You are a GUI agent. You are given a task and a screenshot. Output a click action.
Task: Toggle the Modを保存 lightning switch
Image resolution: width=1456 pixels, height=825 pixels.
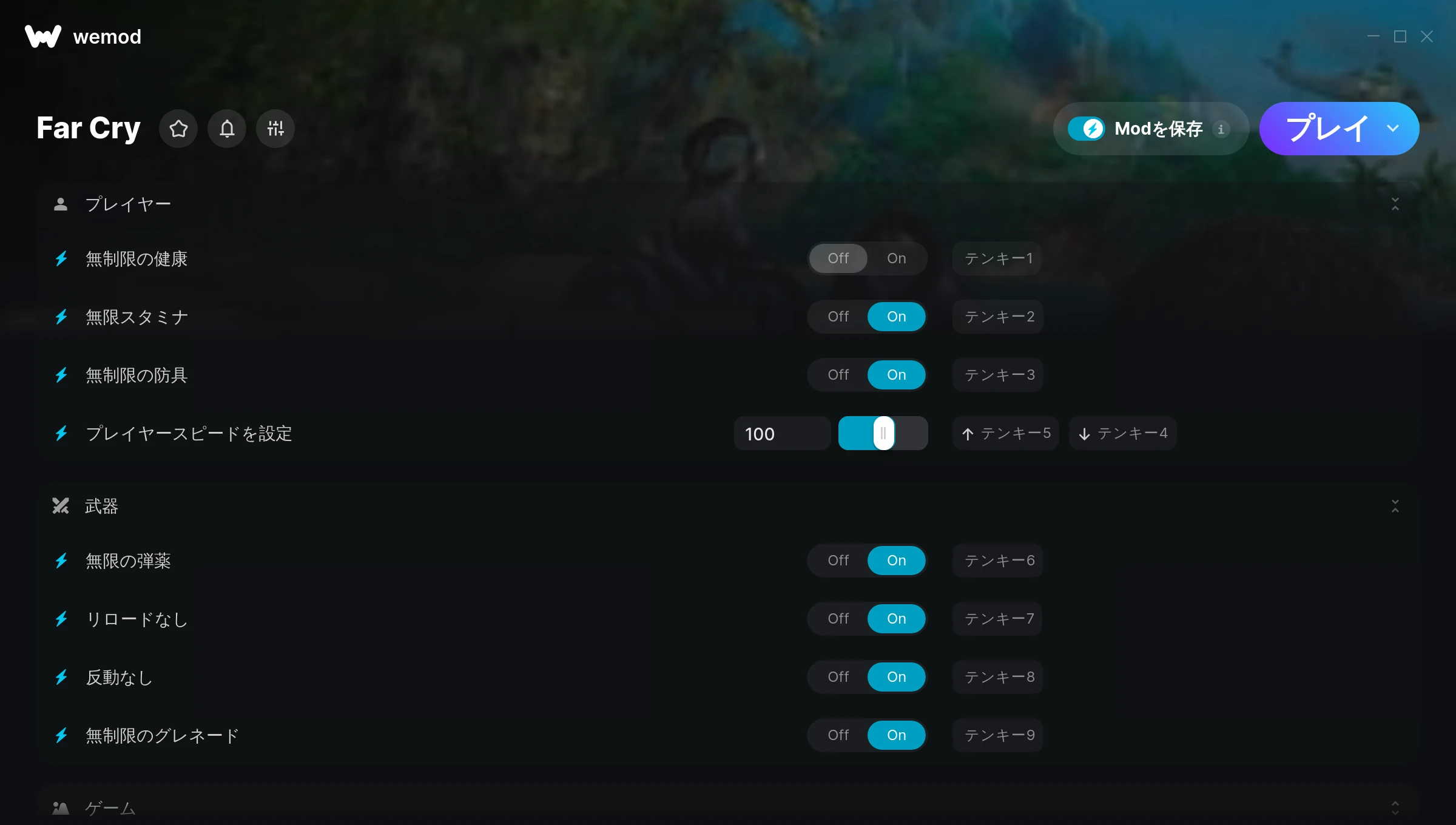[x=1087, y=129]
